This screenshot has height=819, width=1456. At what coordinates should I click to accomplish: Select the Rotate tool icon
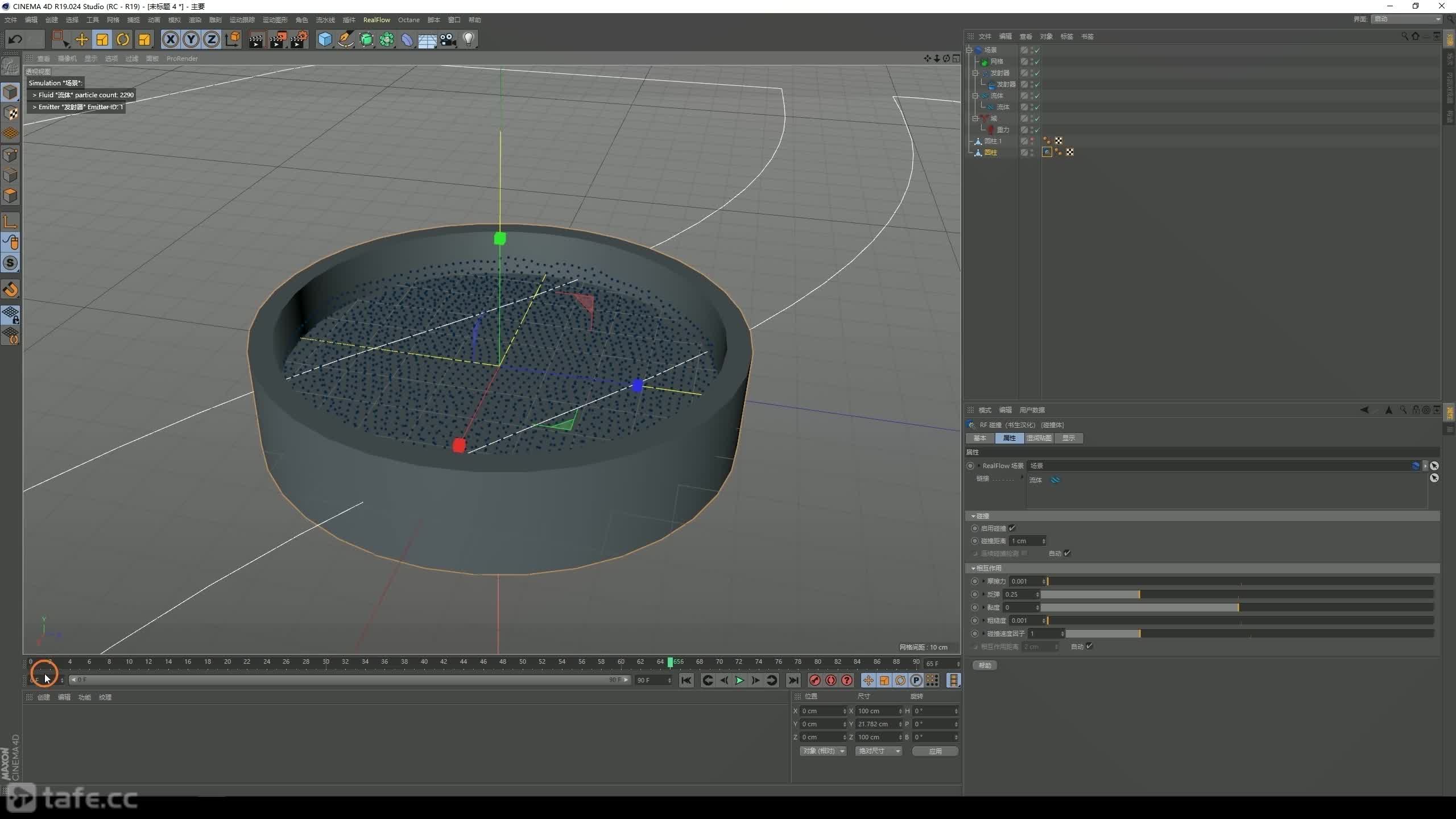pyautogui.click(x=123, y=39)
